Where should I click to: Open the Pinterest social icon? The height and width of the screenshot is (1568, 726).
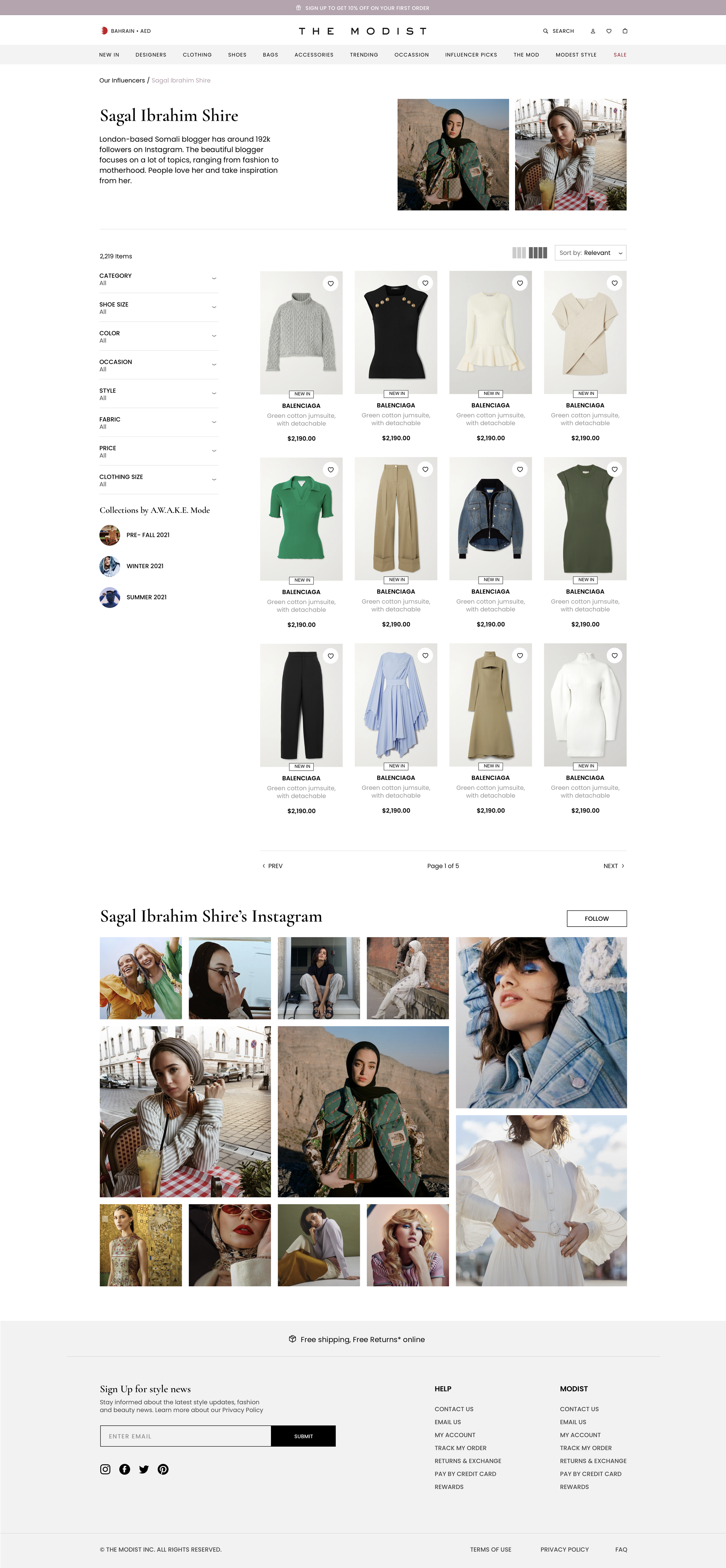(x=163, y=1469)
